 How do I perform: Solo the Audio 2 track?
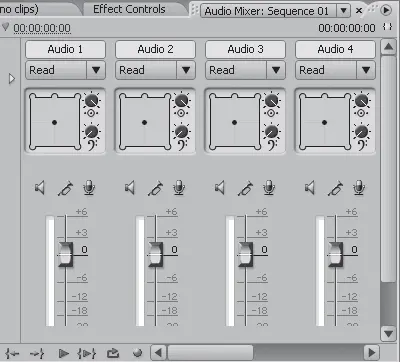pyautogui.click(x=155, y=188)
